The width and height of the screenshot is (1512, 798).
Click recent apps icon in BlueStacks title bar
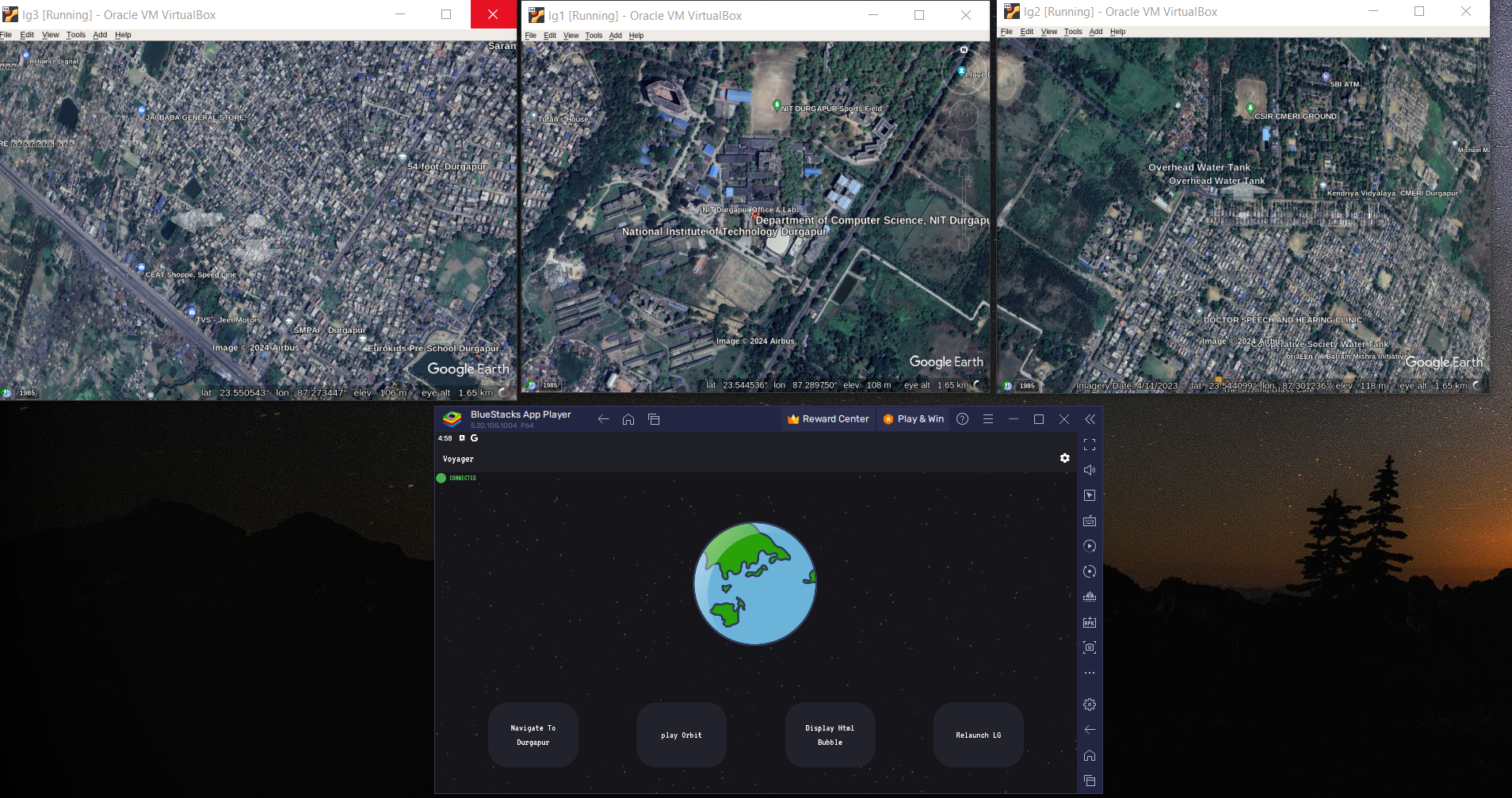tap(654, 419)
